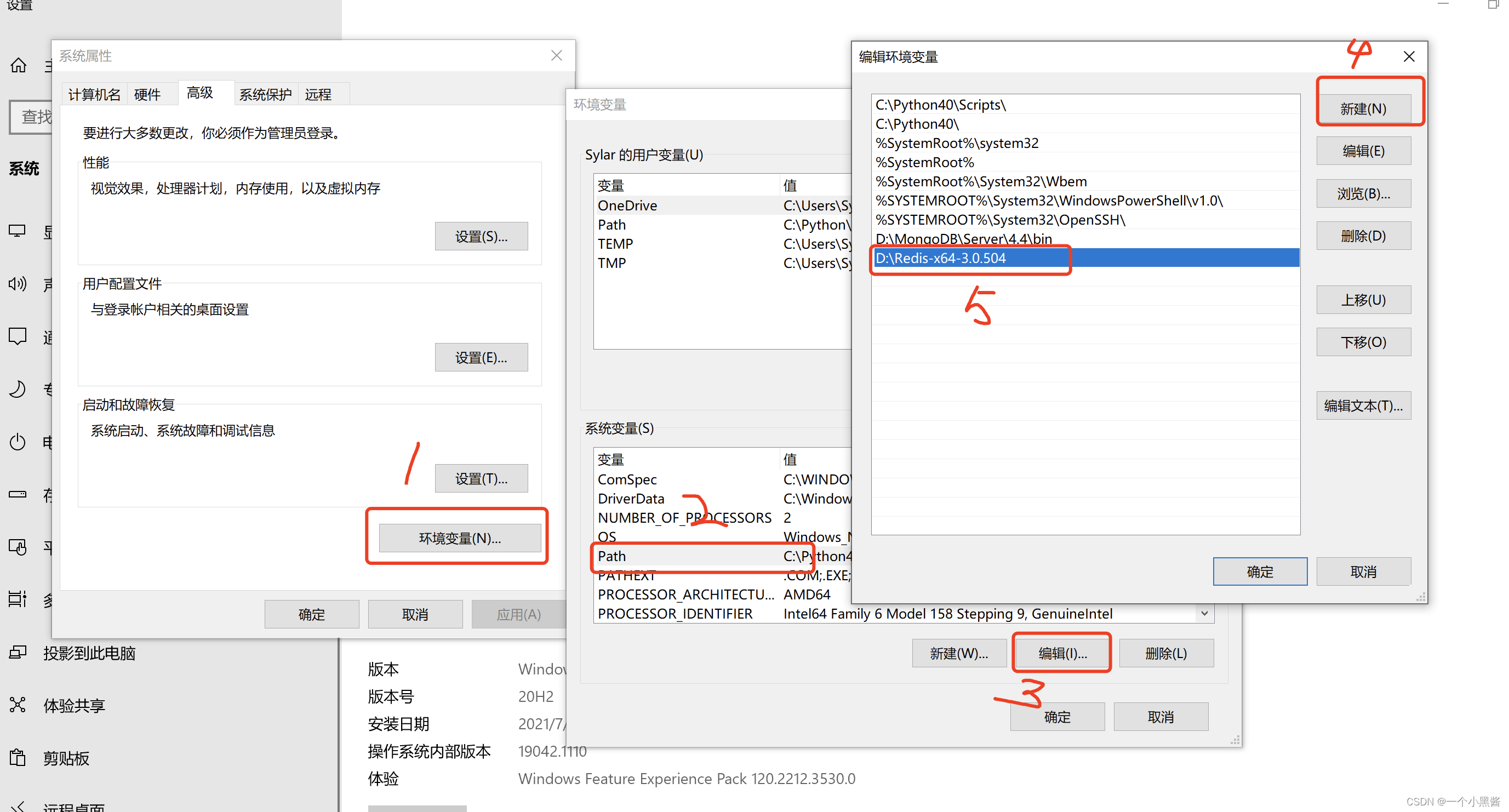The image size is (1509, 812).
Task: Select the D:\Redis-x64-3.0.504 path entry
Action: point(941,259)
